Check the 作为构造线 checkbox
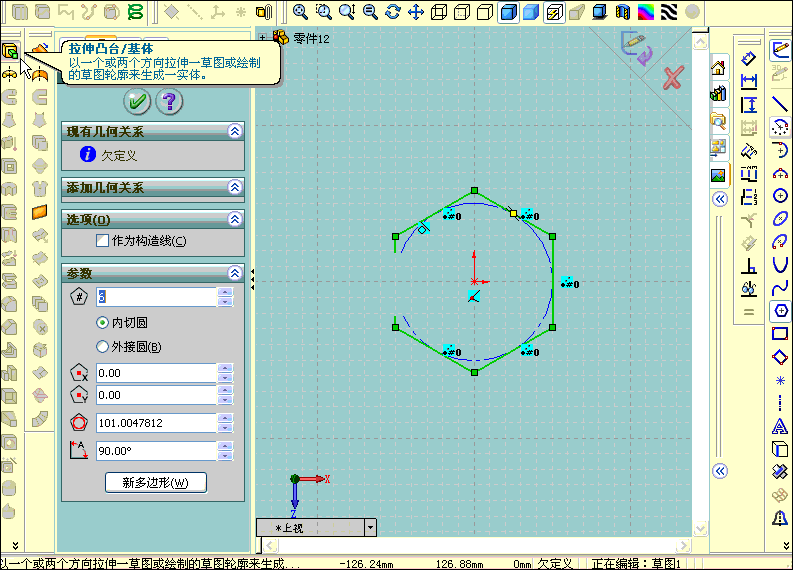 pos(103,240)
